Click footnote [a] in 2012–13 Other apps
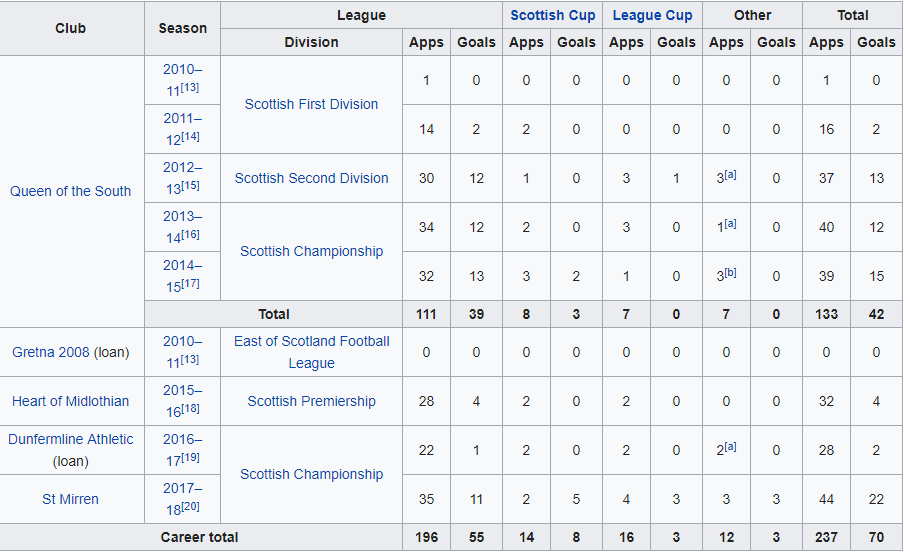910x555 pixels. tap(730, 174)
